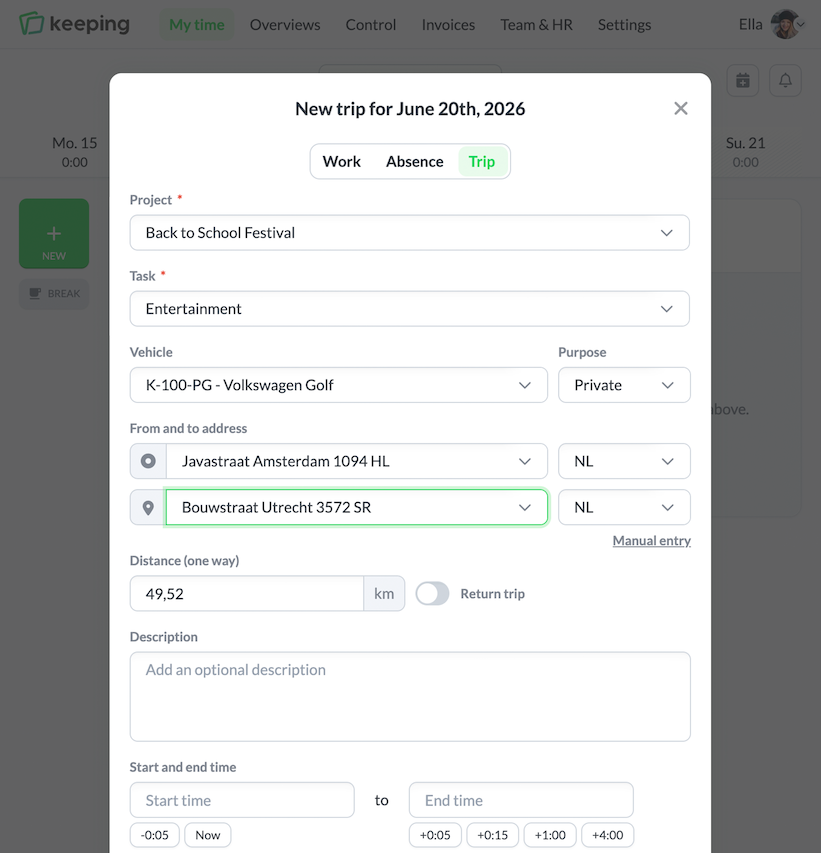Click the green plus NEW button
Screen dimensions: 821x853
pos(54,233)
